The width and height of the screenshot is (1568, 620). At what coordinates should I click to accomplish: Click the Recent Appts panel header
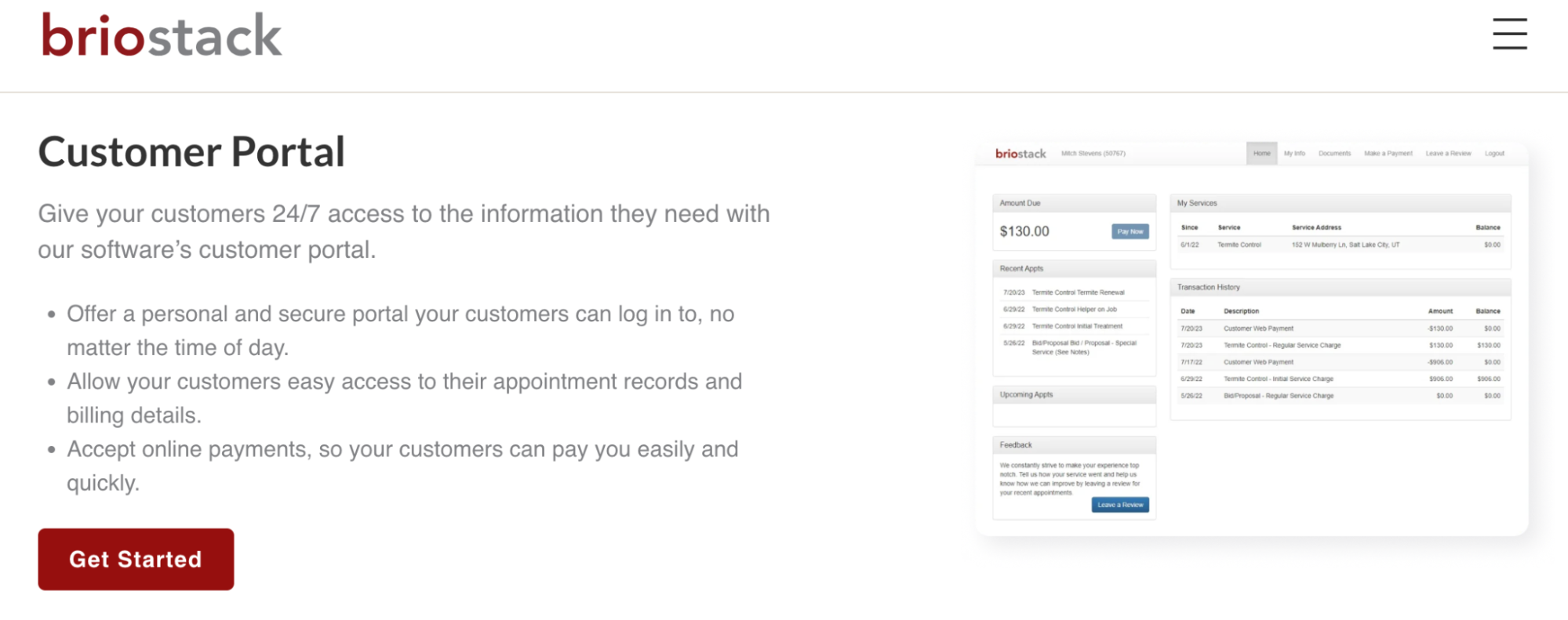[1074, 269]
